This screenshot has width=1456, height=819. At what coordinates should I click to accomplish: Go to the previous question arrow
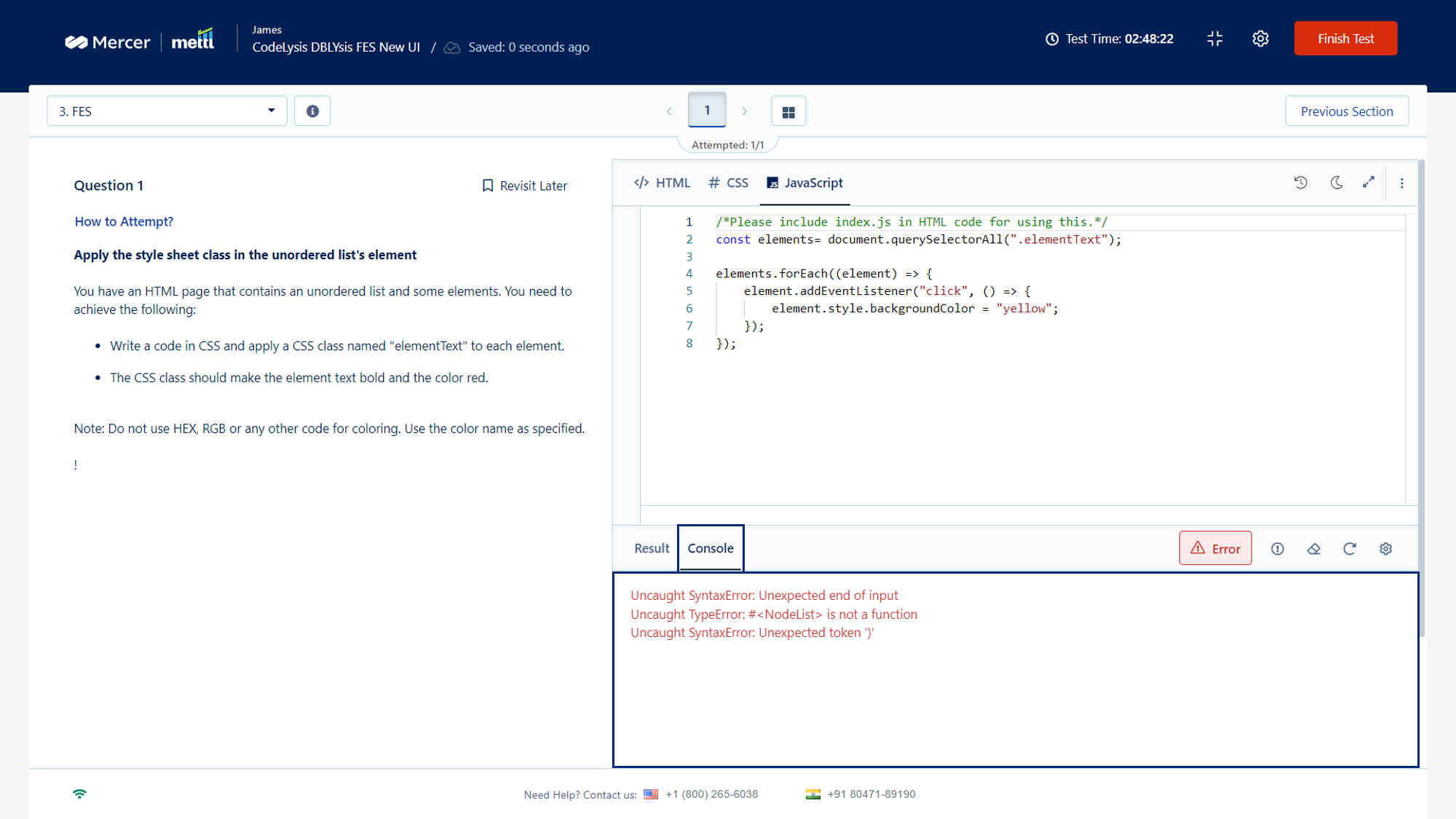coord(669,111)
